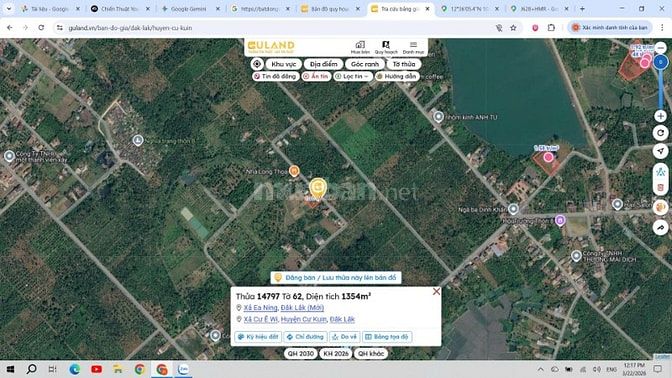Close the parcel info popup
The width and height of the screenshot is (672, 378).
(x=436, y=291)
